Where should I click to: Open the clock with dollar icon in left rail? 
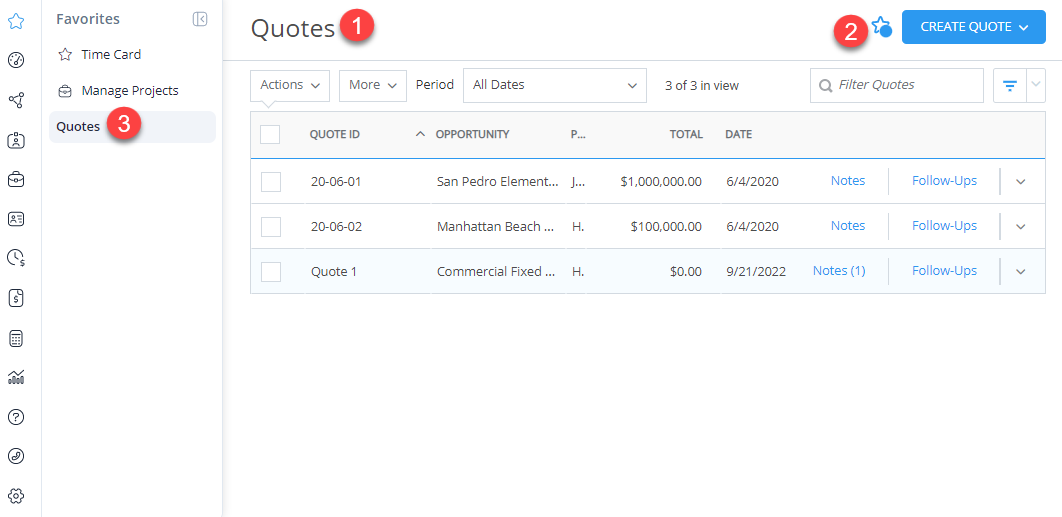pyautogui.click(x=16, y=258)
